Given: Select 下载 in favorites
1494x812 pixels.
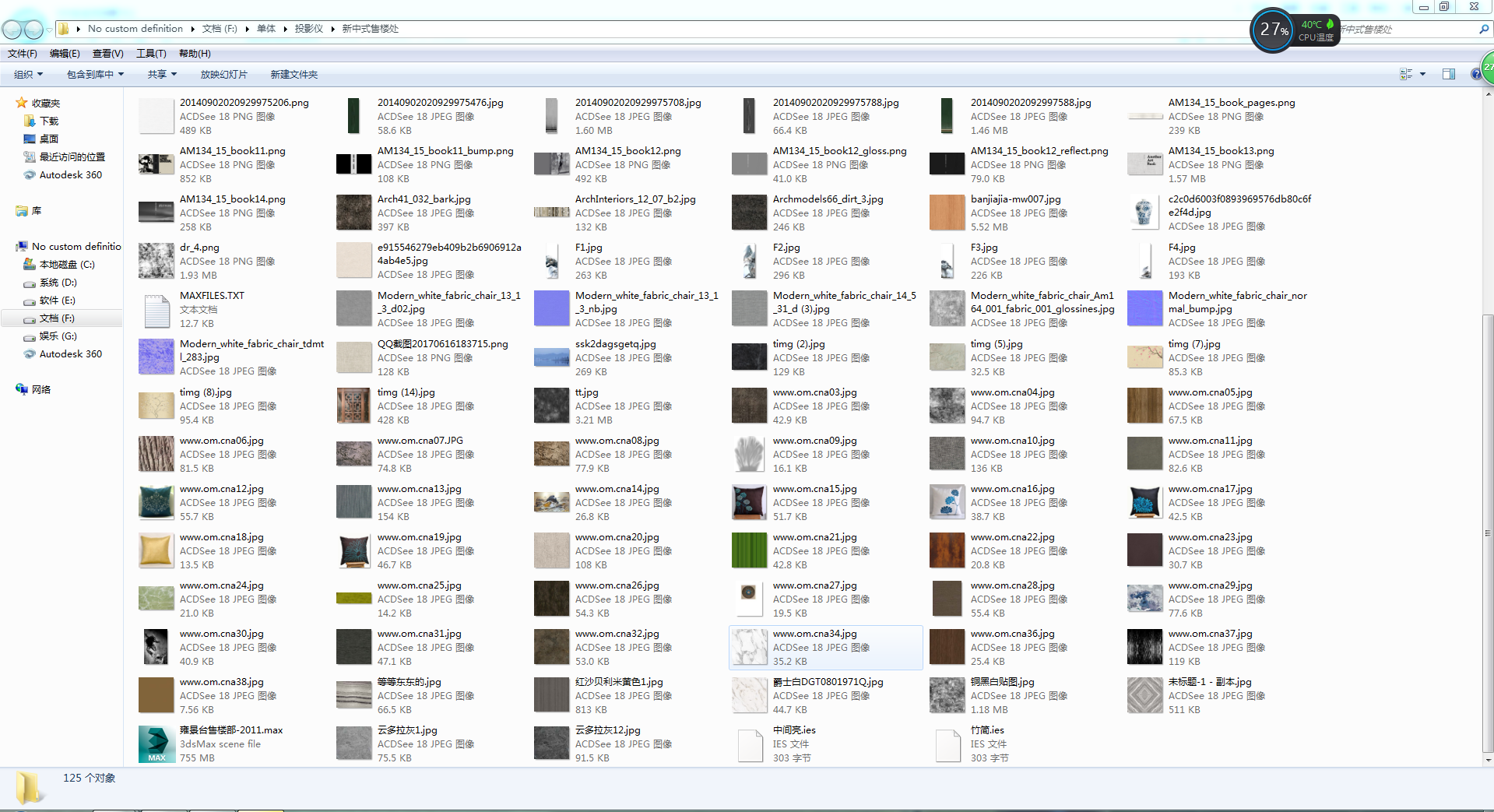Looking at the screenshot, I should click(49, 121).
